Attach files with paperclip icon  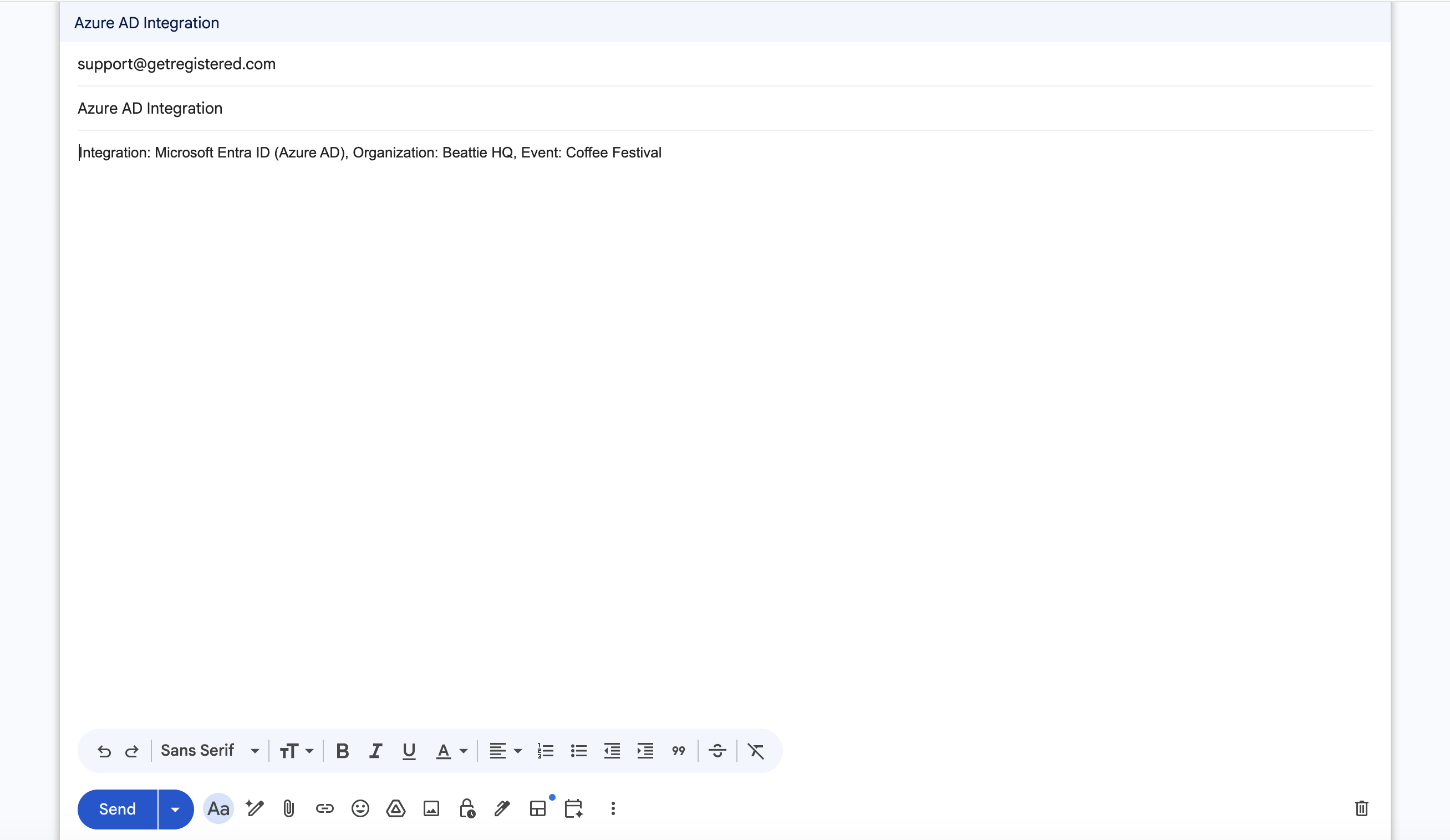pyautogui.click(x=289, y=808)
